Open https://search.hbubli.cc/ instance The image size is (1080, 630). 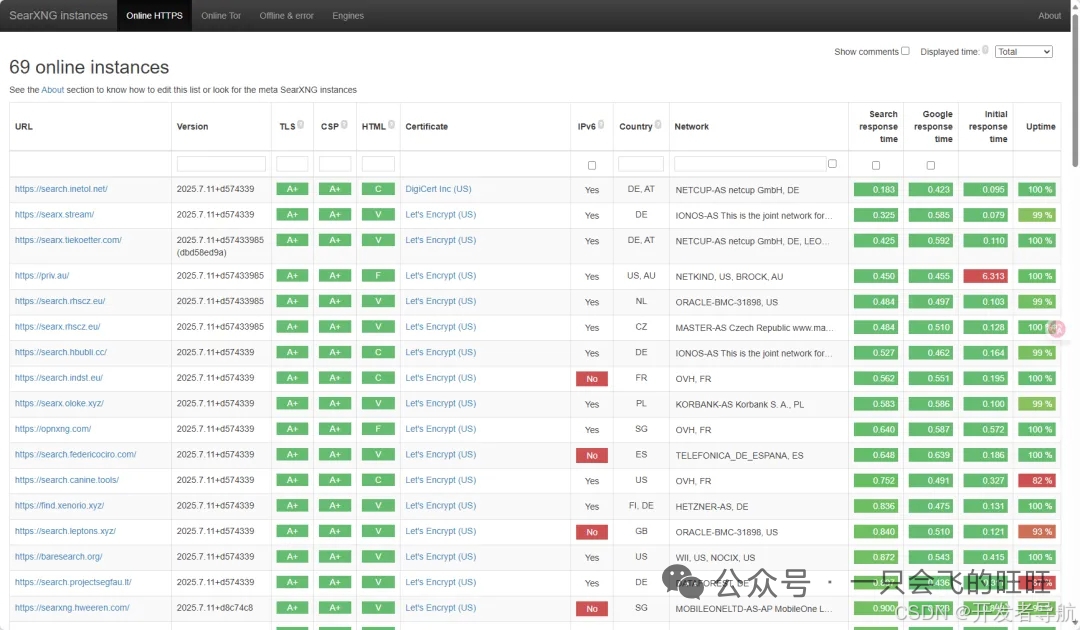point(61,352)
